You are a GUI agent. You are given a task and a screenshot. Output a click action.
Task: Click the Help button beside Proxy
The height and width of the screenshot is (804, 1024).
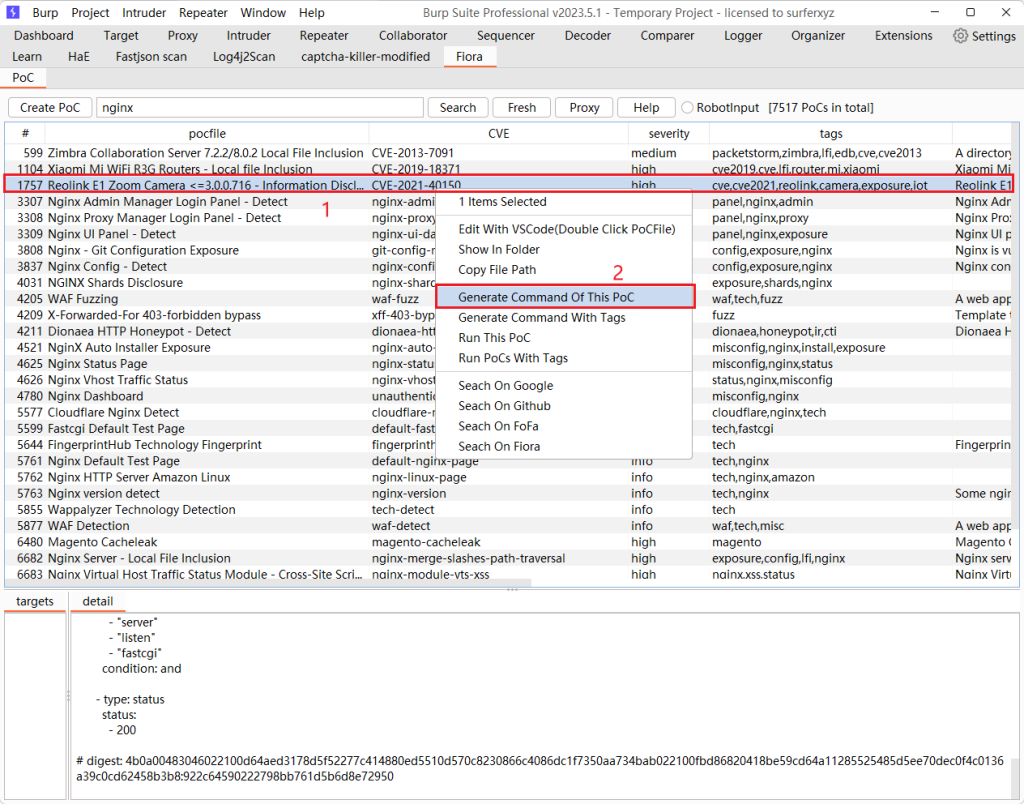646,108
